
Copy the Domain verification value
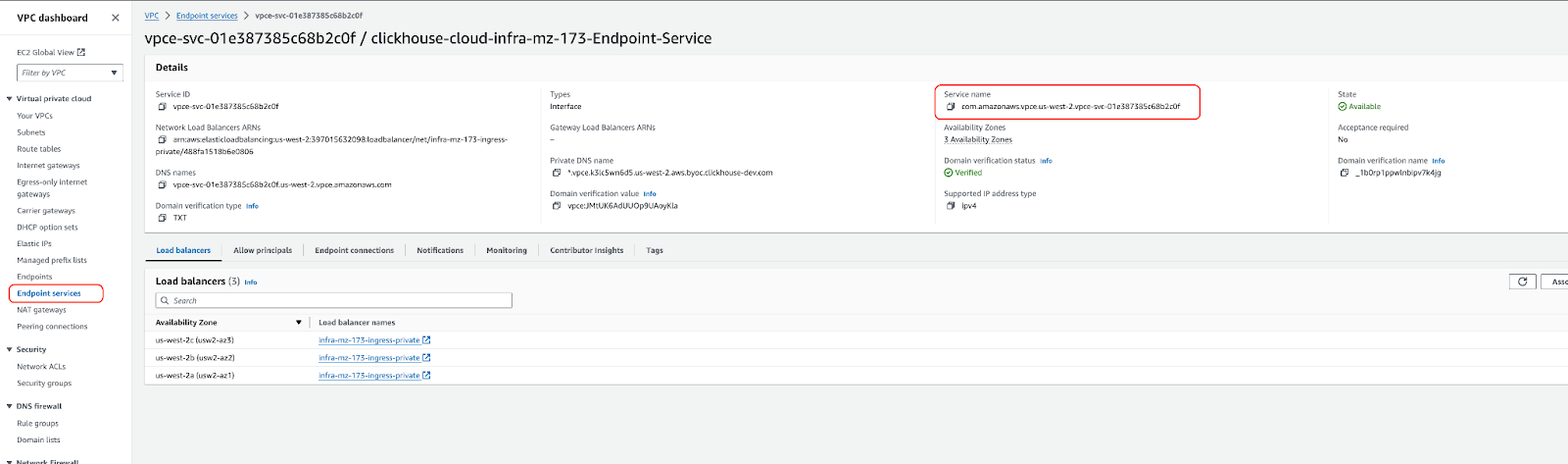pyautogui.click(x=557, y=206)
